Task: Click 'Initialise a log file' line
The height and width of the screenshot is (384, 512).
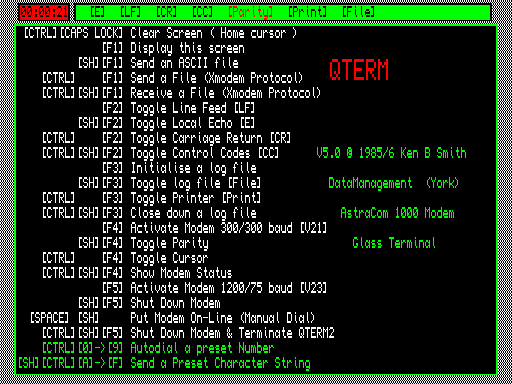Action: pos(193,169)
